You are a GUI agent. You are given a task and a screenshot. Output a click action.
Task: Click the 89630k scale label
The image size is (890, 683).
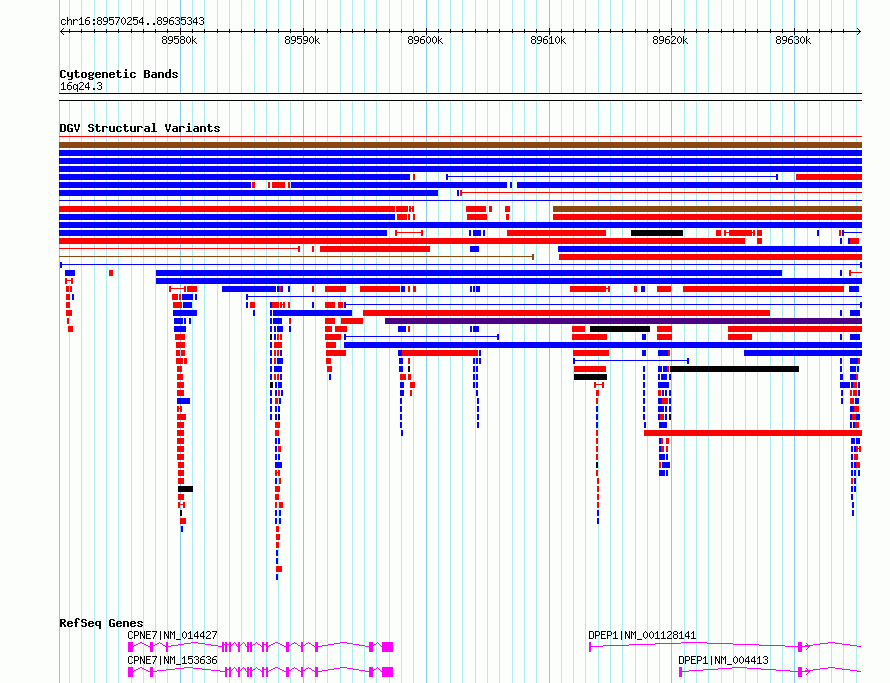coord(793,40)
